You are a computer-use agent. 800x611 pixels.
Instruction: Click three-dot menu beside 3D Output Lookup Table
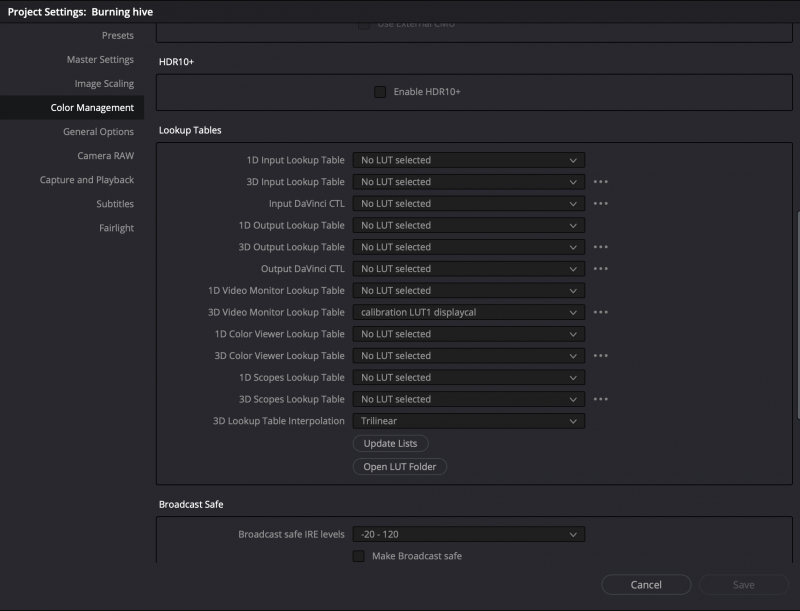[x=600, y=247]
